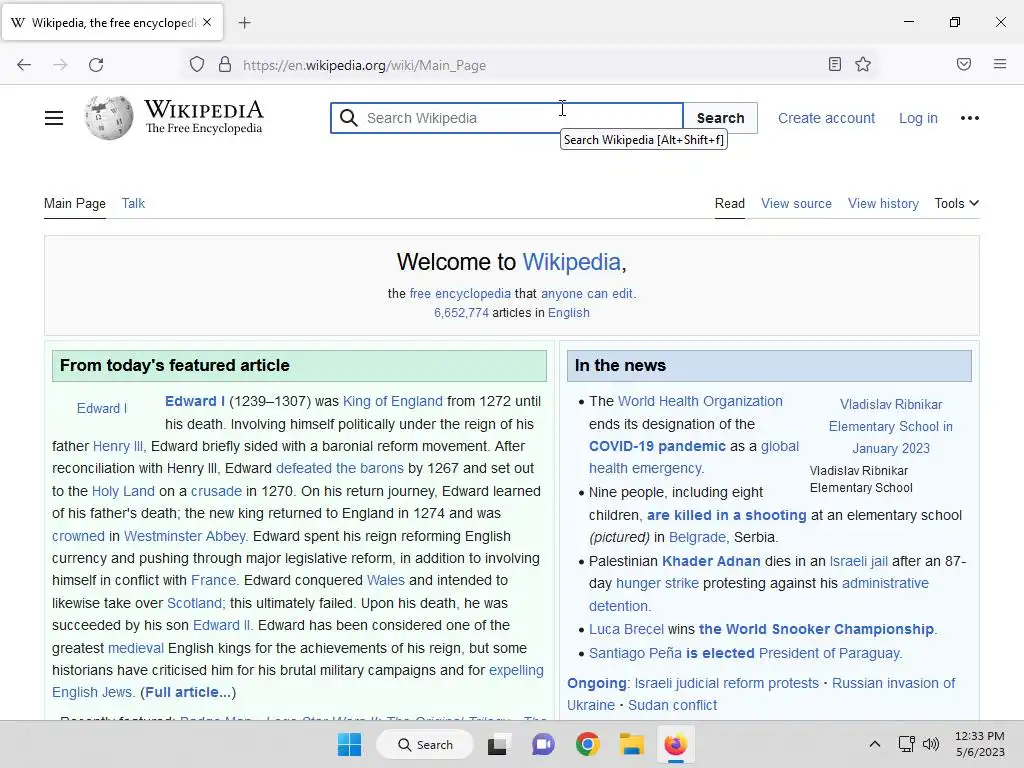Open the View source tab
Screen dimensions: 1024x768
[796, 203]
